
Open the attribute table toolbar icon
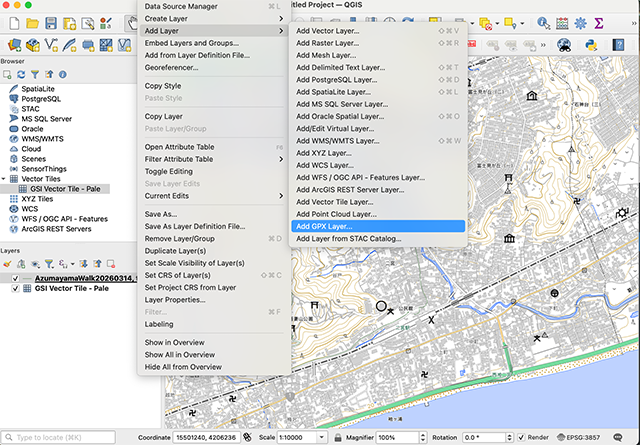tap(562, 23)
